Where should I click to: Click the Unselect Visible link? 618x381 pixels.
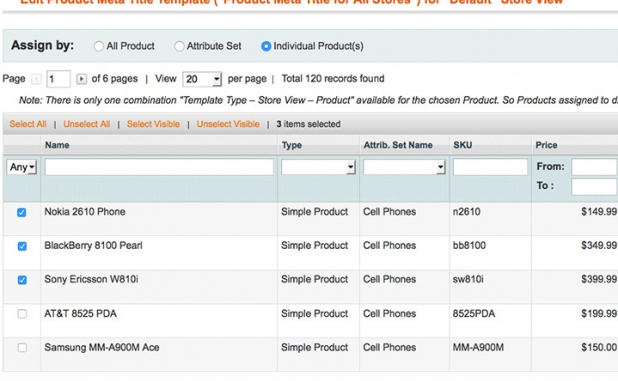click(x=228, y=124)
